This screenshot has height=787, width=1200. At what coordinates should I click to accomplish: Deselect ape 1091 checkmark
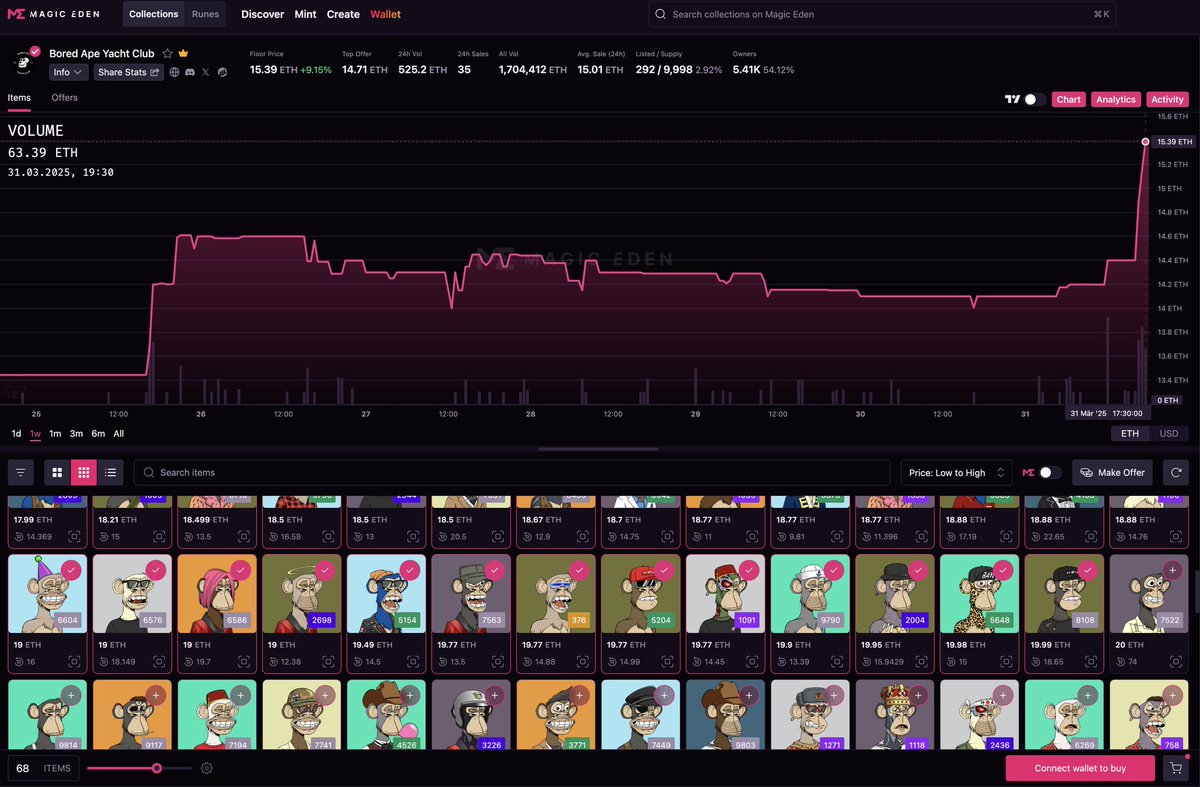click(748, 570)
